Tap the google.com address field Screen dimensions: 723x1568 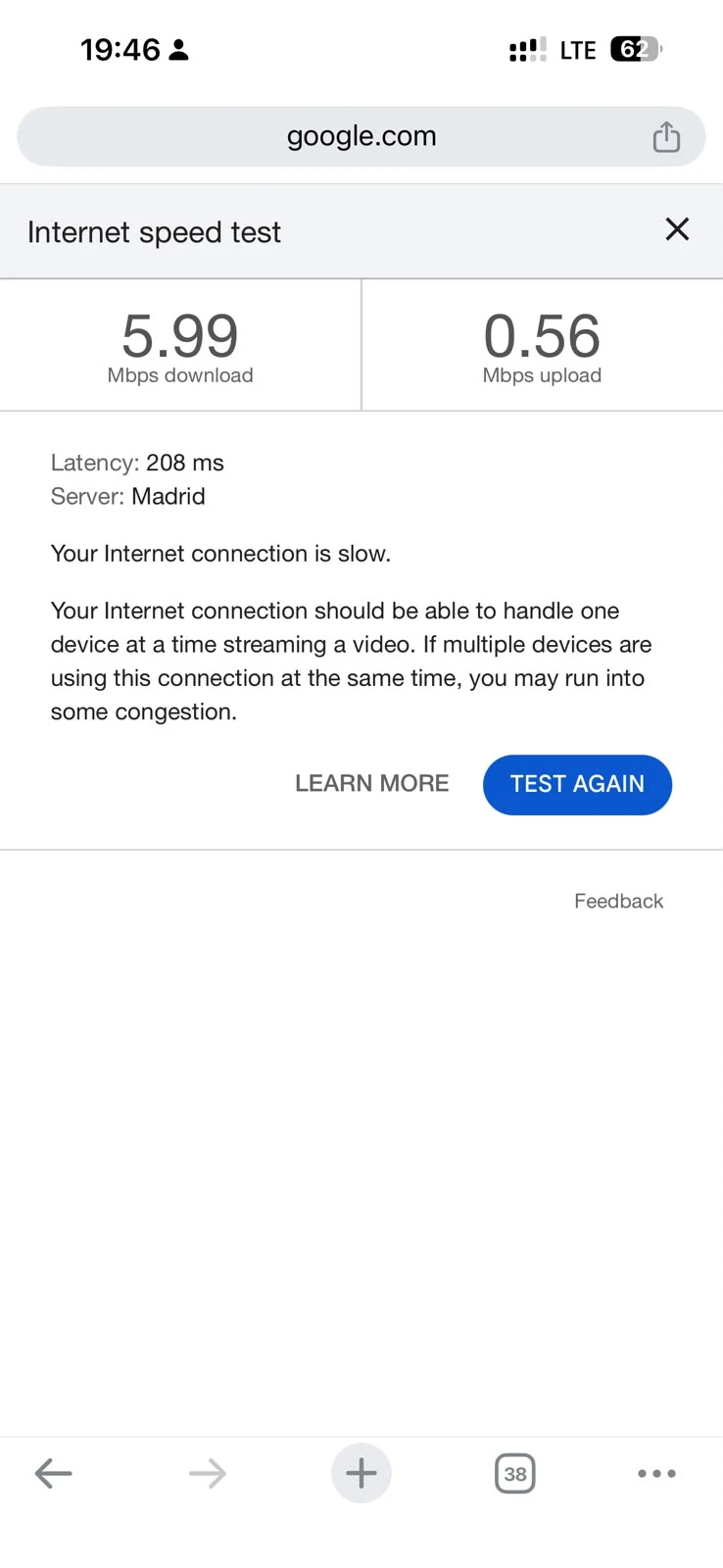click(x=361, y=136)
